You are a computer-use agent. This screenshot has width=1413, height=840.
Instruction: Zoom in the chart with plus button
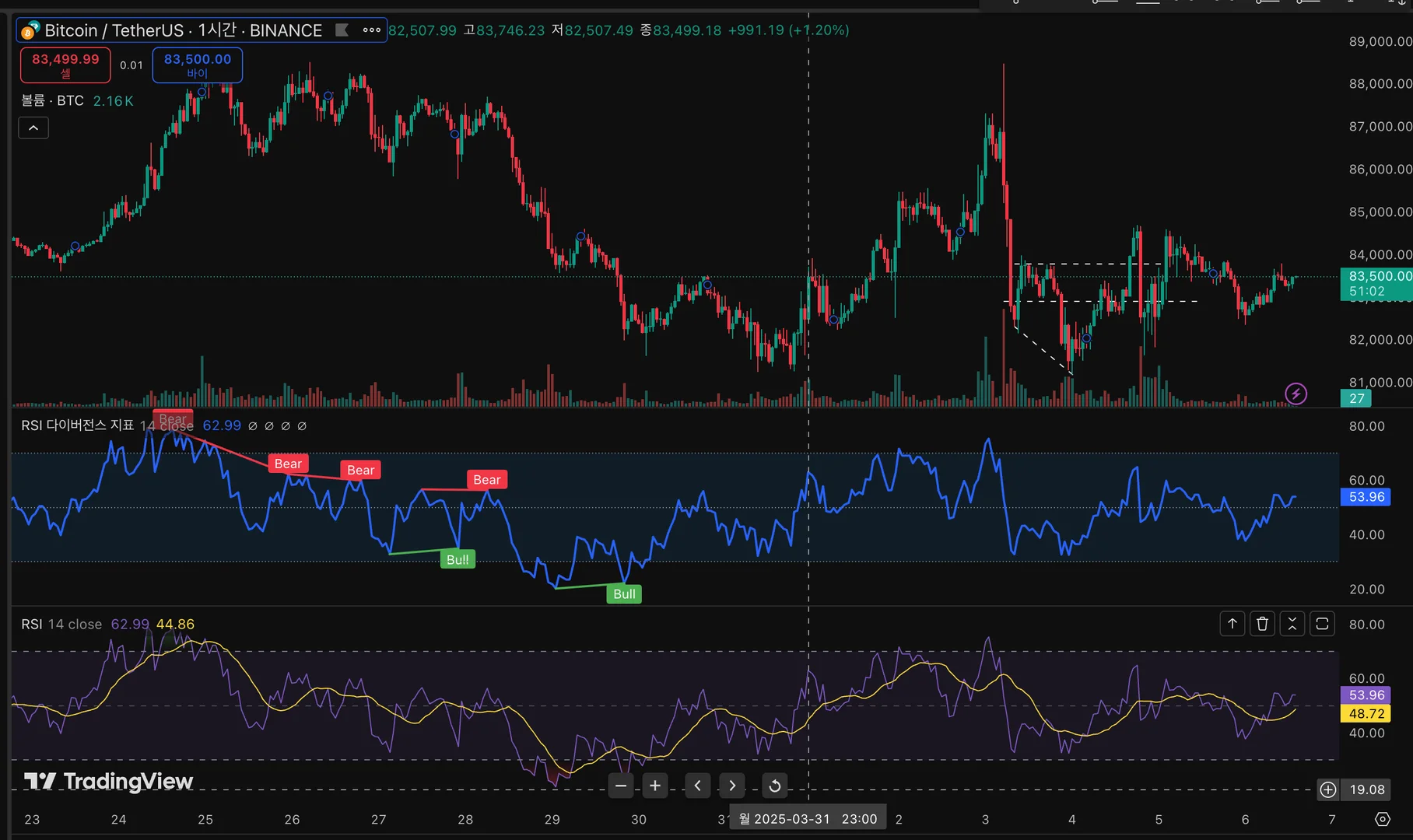(x=655, y=786)
